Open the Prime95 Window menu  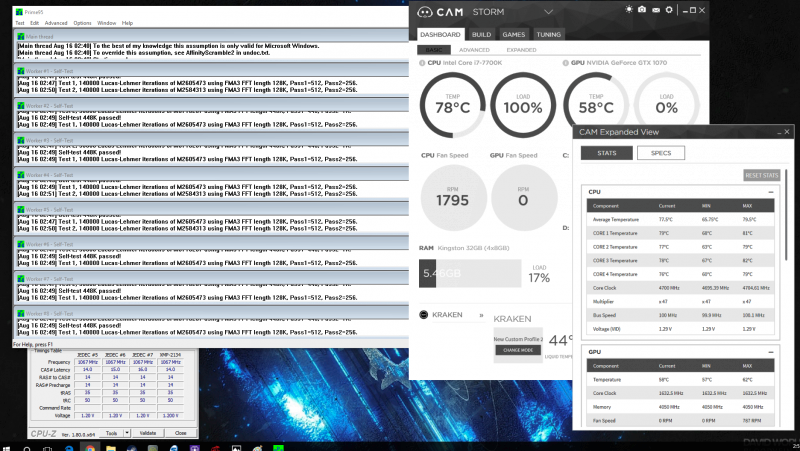pos(106,23)
